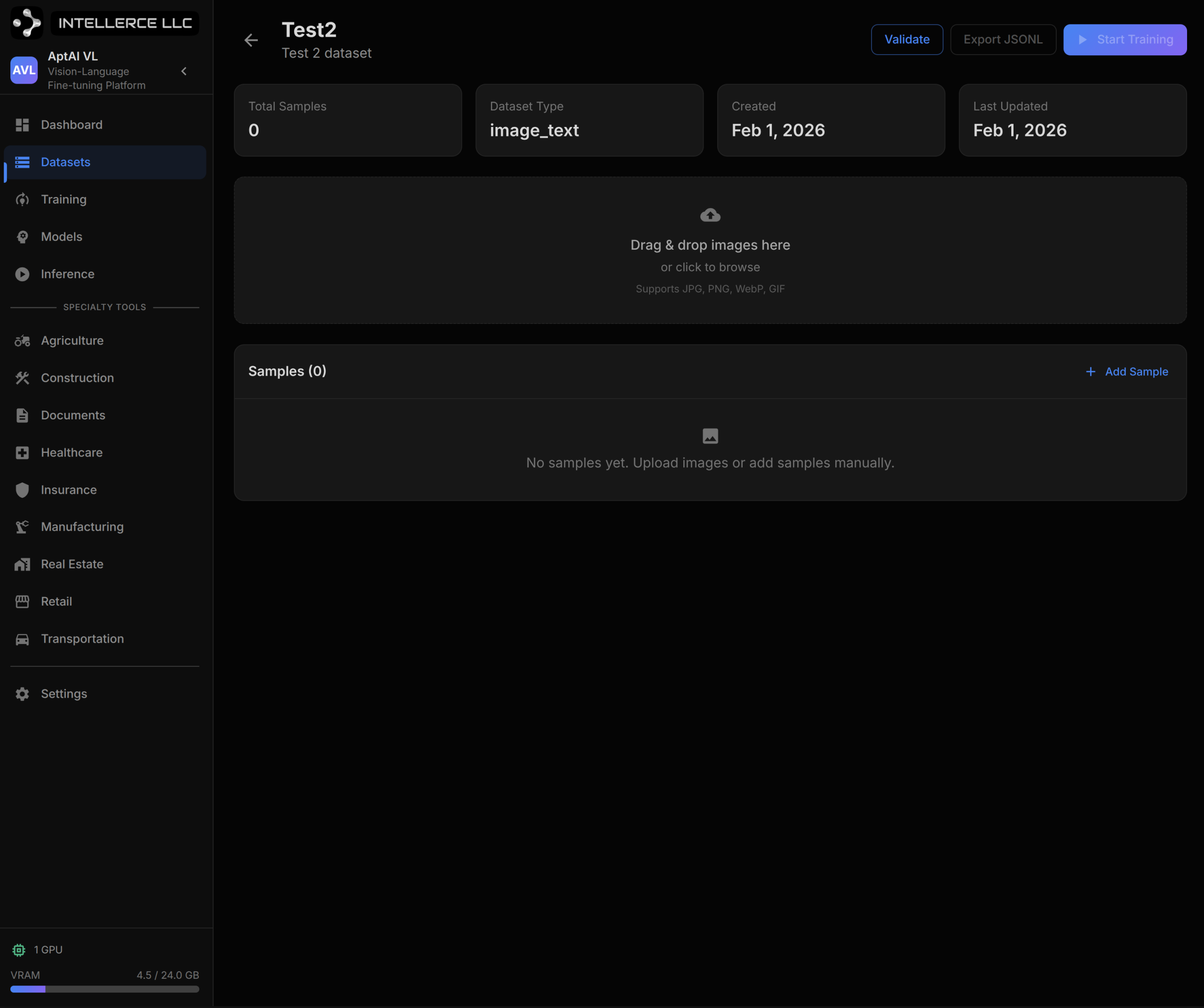Click the Intellerce LLC logo icon
Image resolution: width=1204 pixels, height=1008 pixels.
tap(26, 23)
